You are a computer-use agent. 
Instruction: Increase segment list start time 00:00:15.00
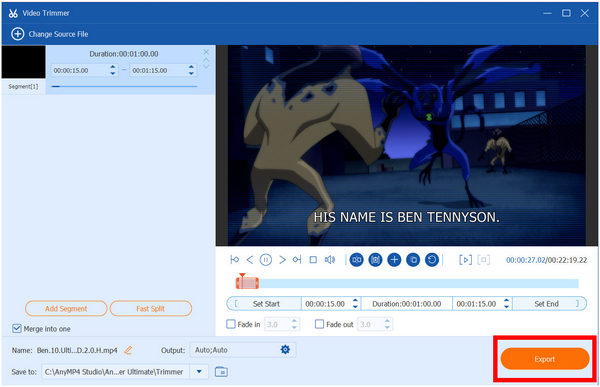pyautogui.click(x=112, y=67)
